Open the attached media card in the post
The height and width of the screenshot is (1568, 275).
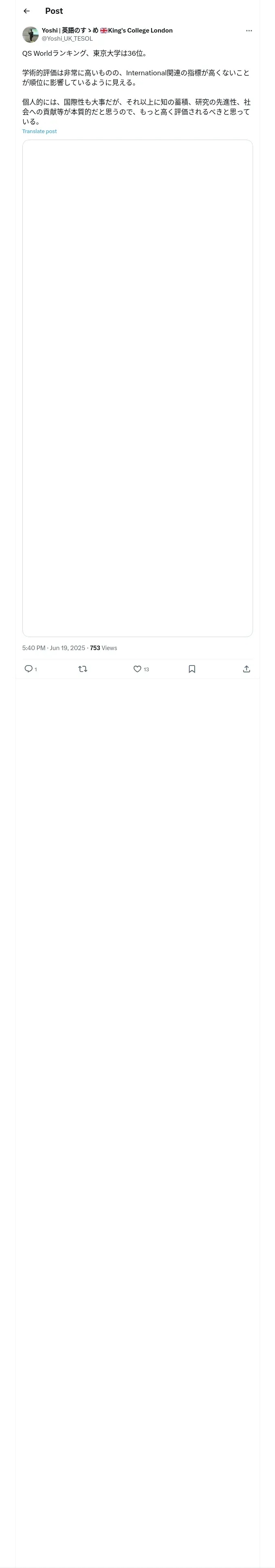point(137,388)
